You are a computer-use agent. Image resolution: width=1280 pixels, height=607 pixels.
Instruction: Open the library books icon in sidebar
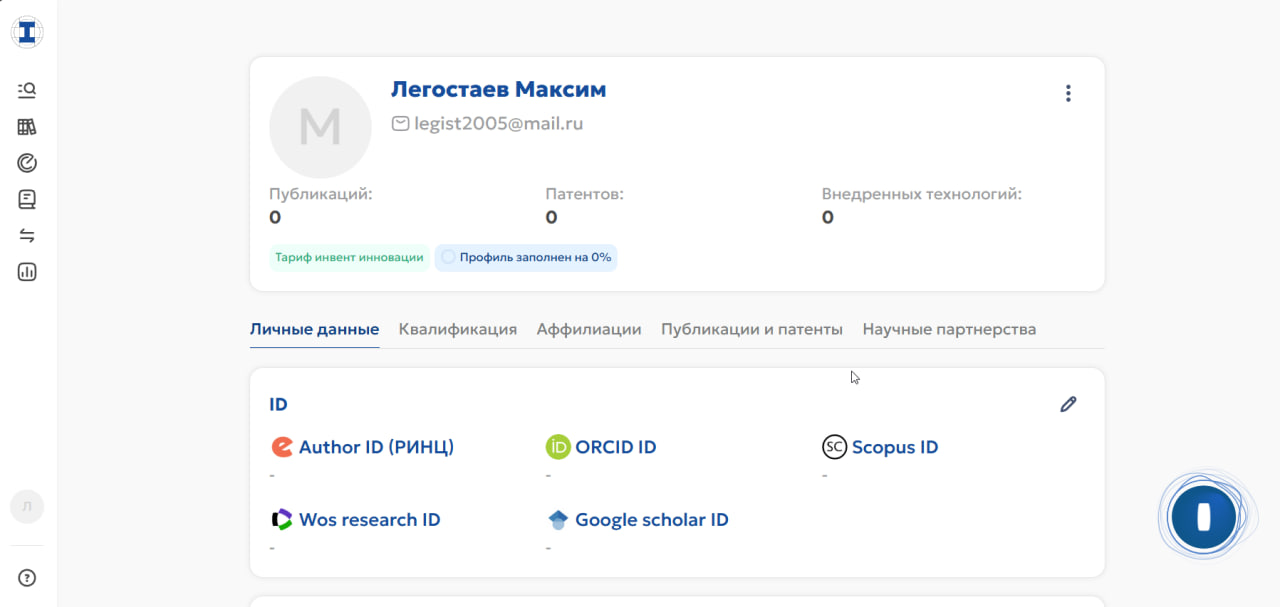tap(27, 127)
